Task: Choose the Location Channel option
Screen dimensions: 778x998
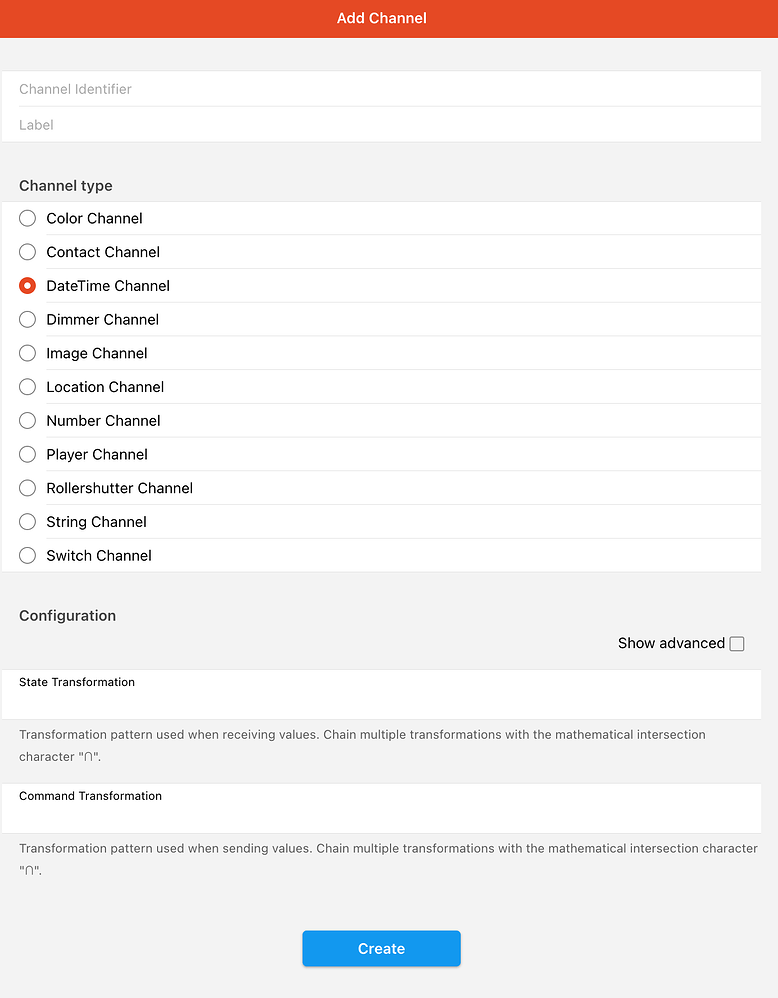Action: [x=28, y=387]
